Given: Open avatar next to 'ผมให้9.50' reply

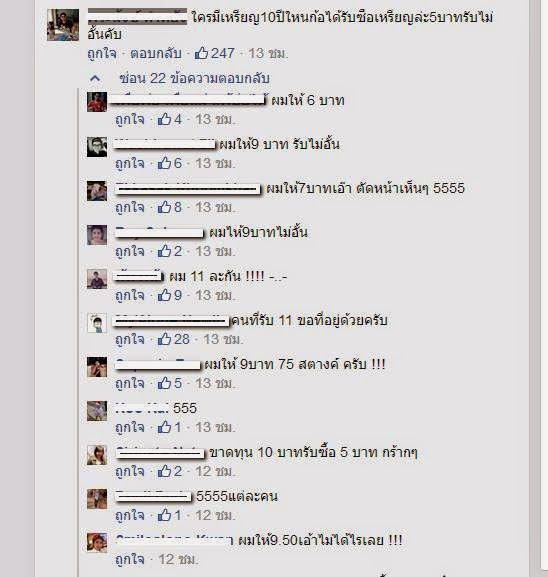Looking at the screenshot, I should coord(97,542).
